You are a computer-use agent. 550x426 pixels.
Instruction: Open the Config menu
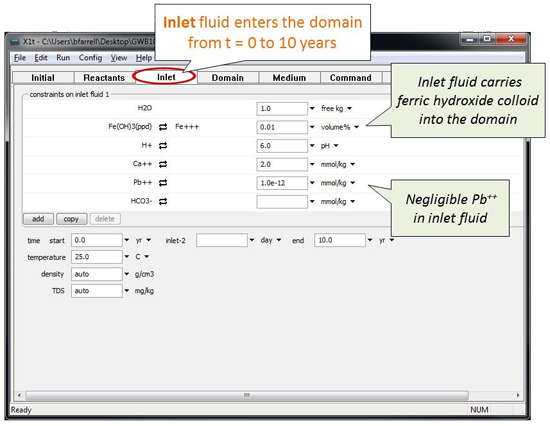90,58
